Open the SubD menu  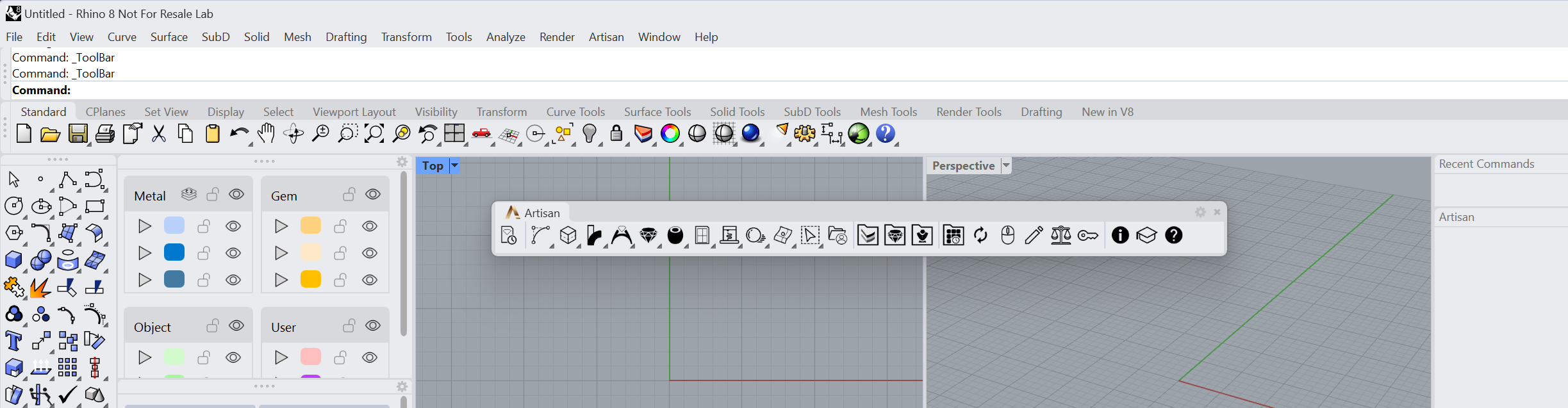216,37
